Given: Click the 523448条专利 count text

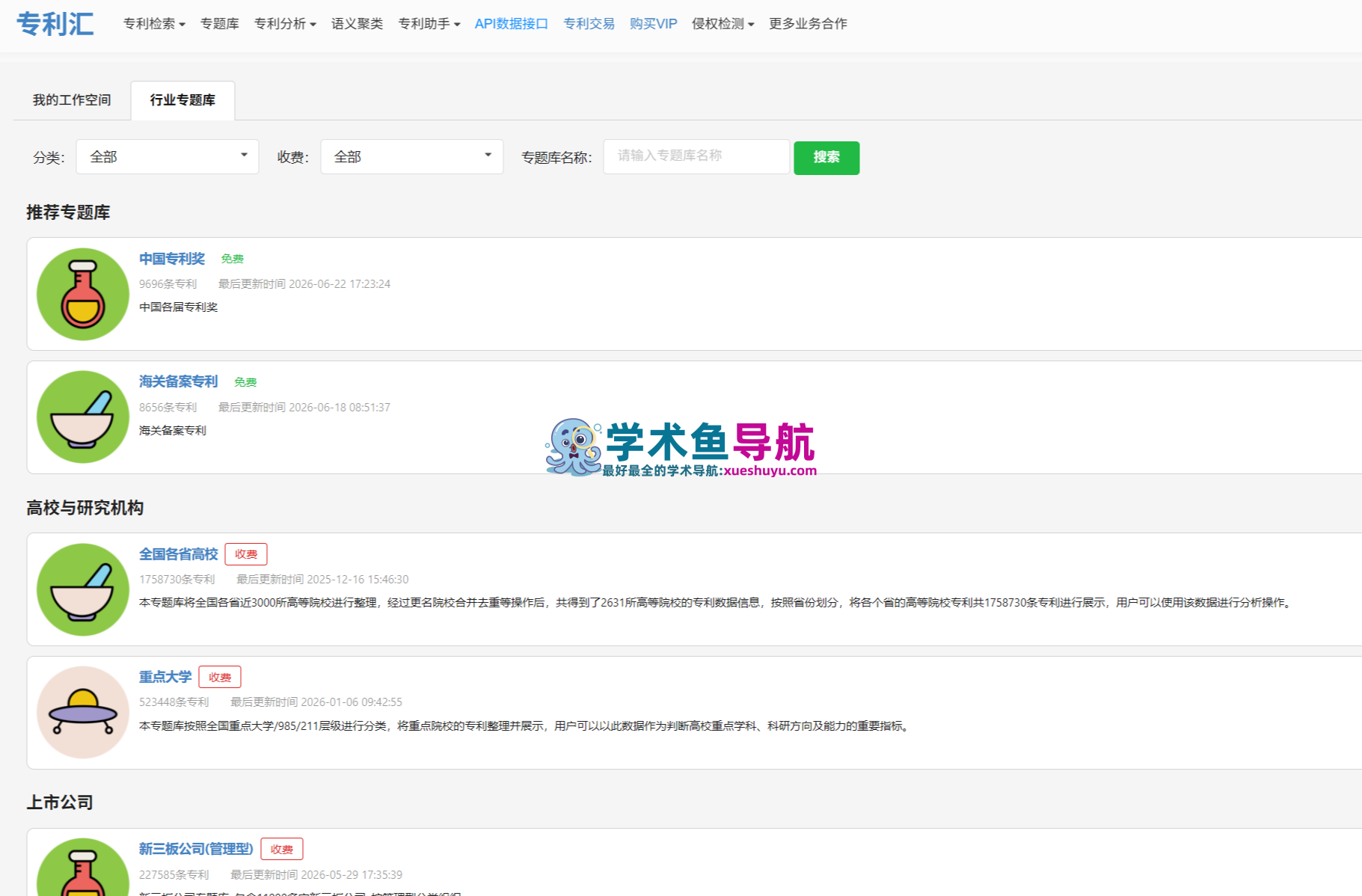Looking at the screenshot, I should (x=174, y=702).
